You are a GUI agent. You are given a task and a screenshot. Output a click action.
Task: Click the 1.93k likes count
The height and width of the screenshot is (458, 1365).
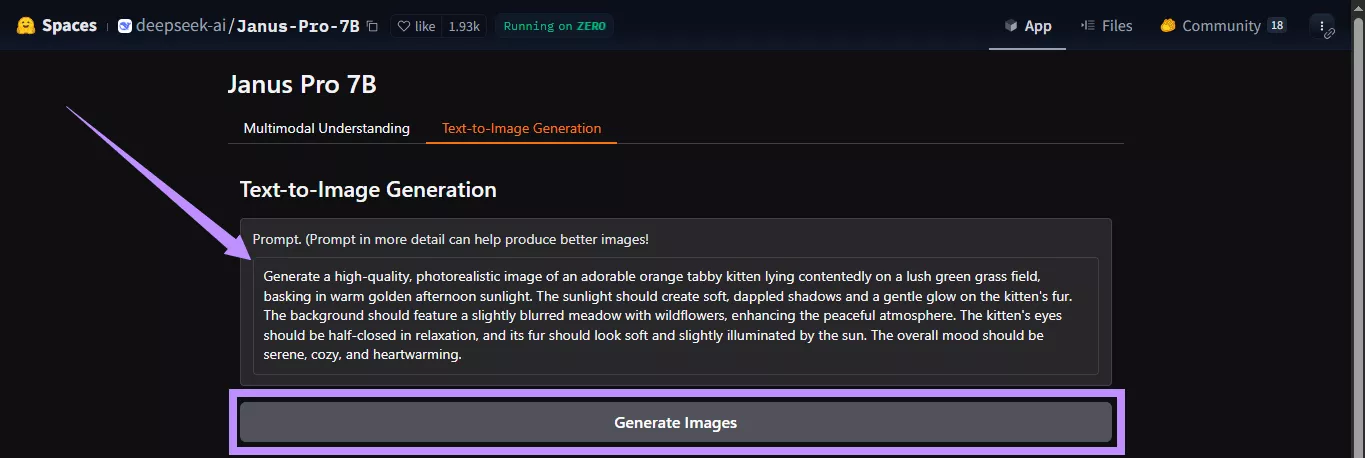[464, 26]
